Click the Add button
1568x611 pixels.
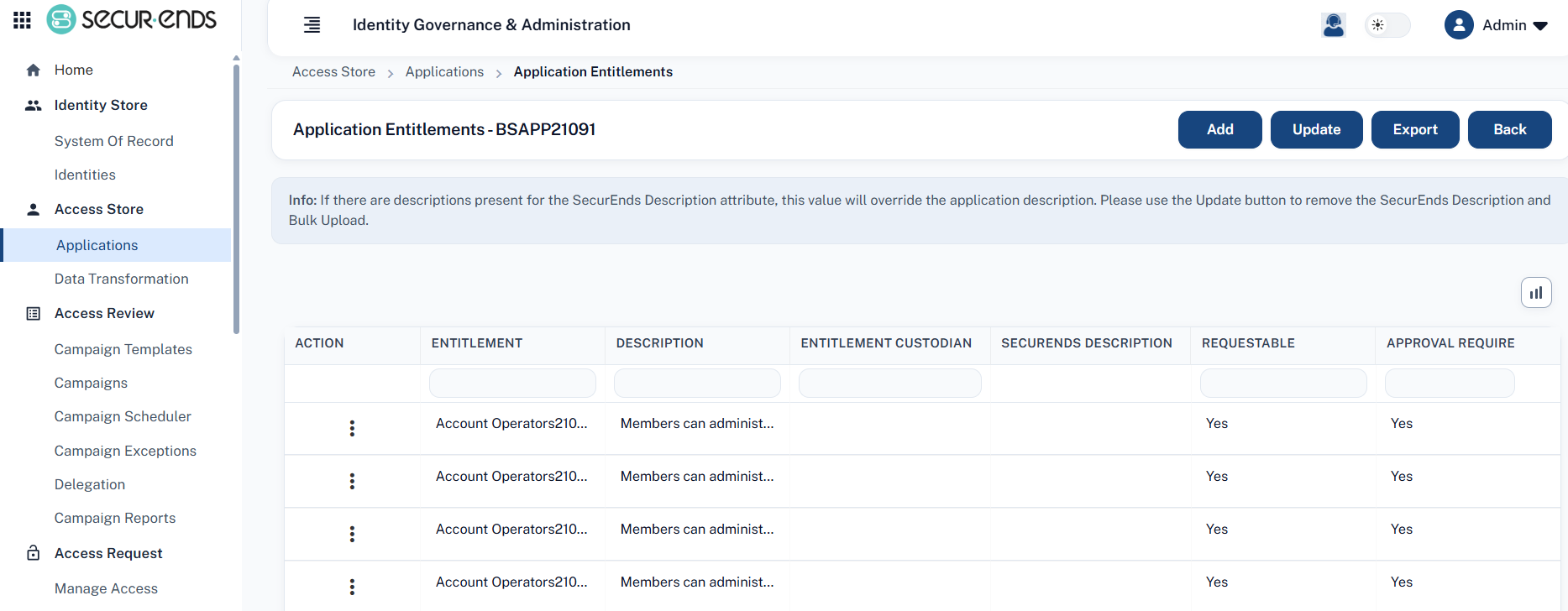coord(1220,129)
